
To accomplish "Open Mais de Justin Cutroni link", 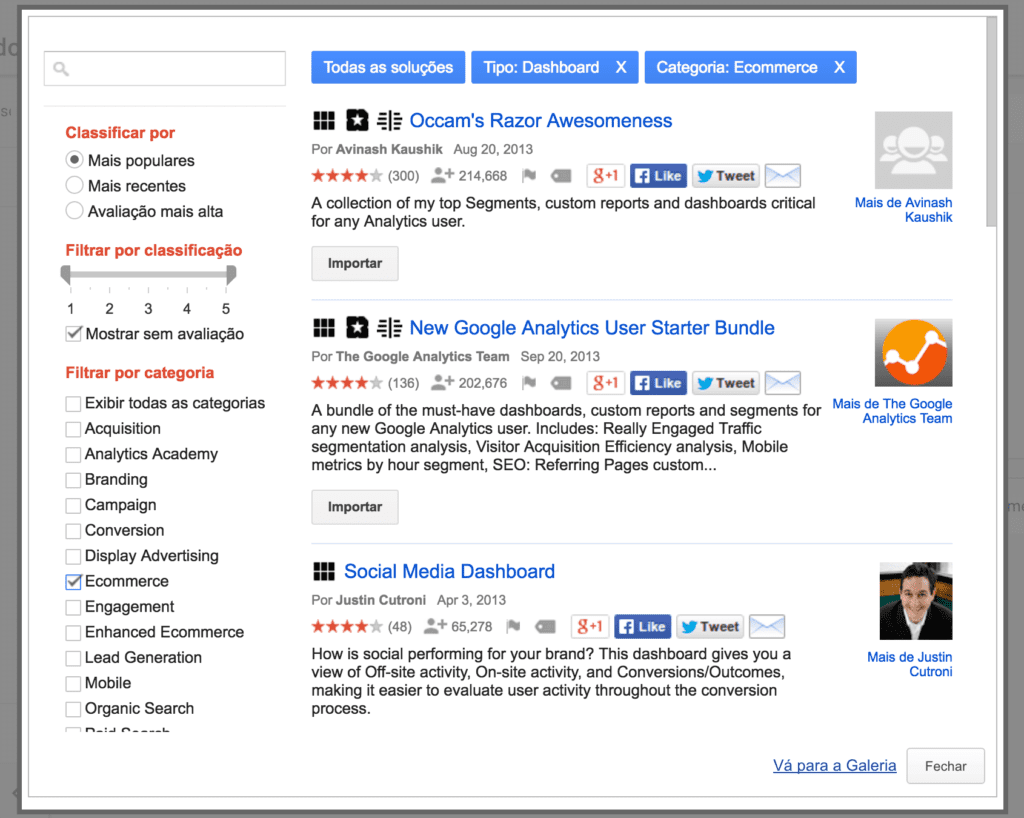I will coord(909,664).
